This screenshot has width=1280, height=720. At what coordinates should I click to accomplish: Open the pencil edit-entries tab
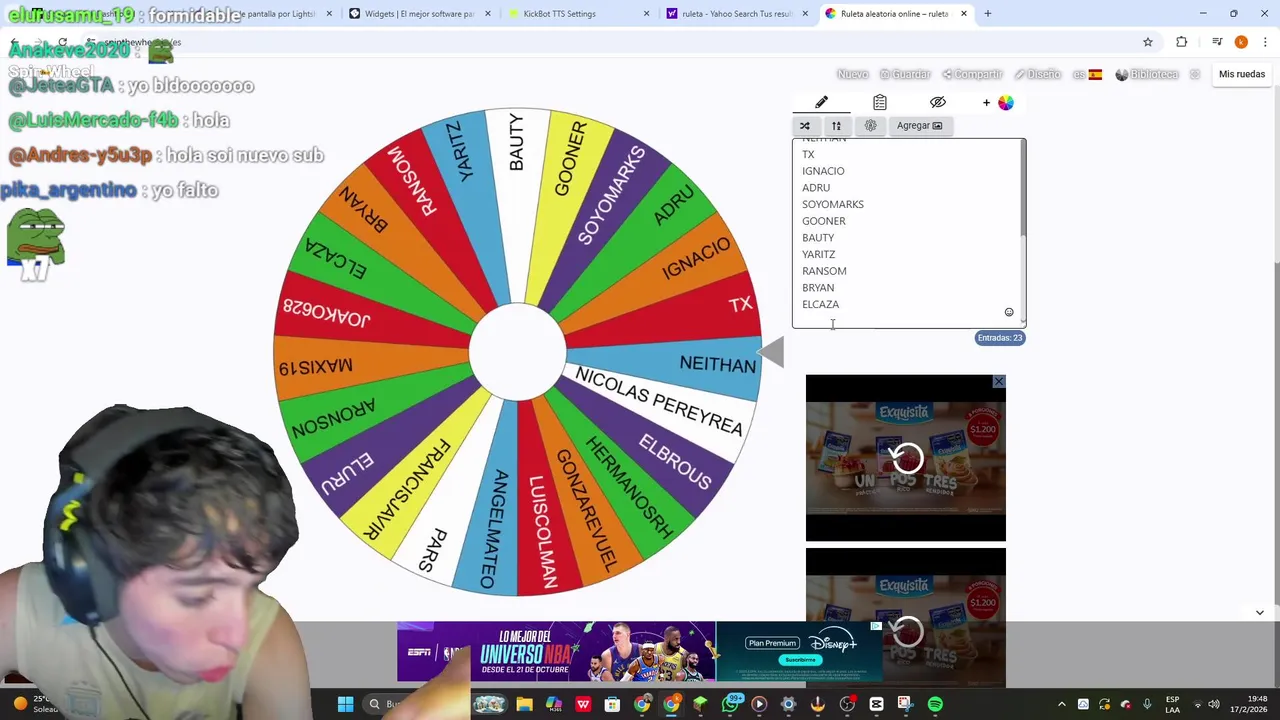(x=821, y=102)
